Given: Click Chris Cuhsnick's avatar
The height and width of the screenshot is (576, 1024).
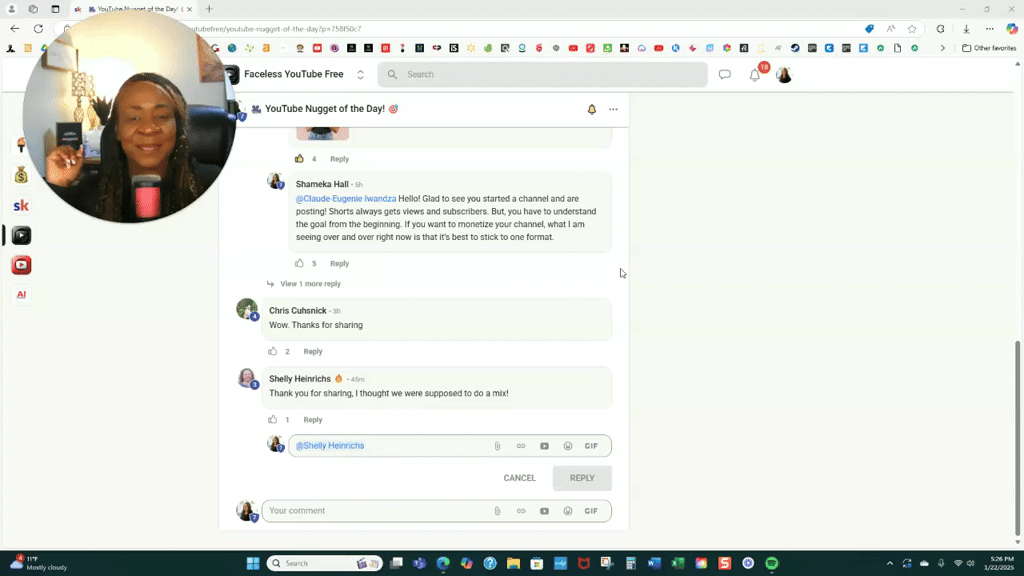Looking at the screenshot, I should point(247,309).
